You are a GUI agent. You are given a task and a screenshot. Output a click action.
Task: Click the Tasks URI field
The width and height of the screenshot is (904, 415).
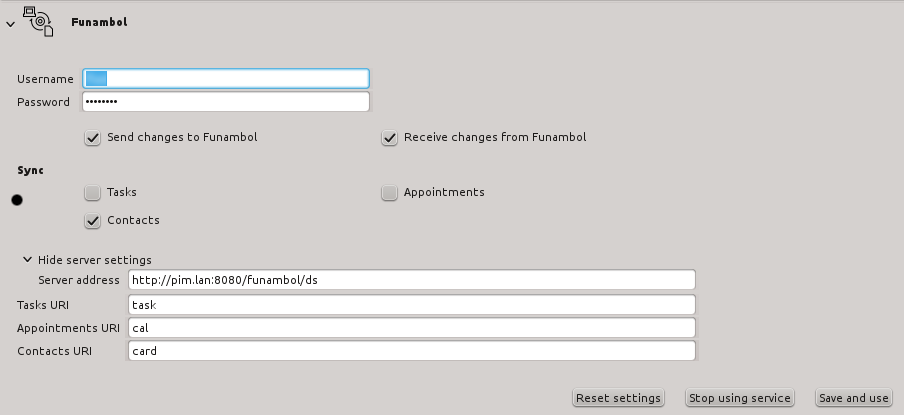coord(412,304)
